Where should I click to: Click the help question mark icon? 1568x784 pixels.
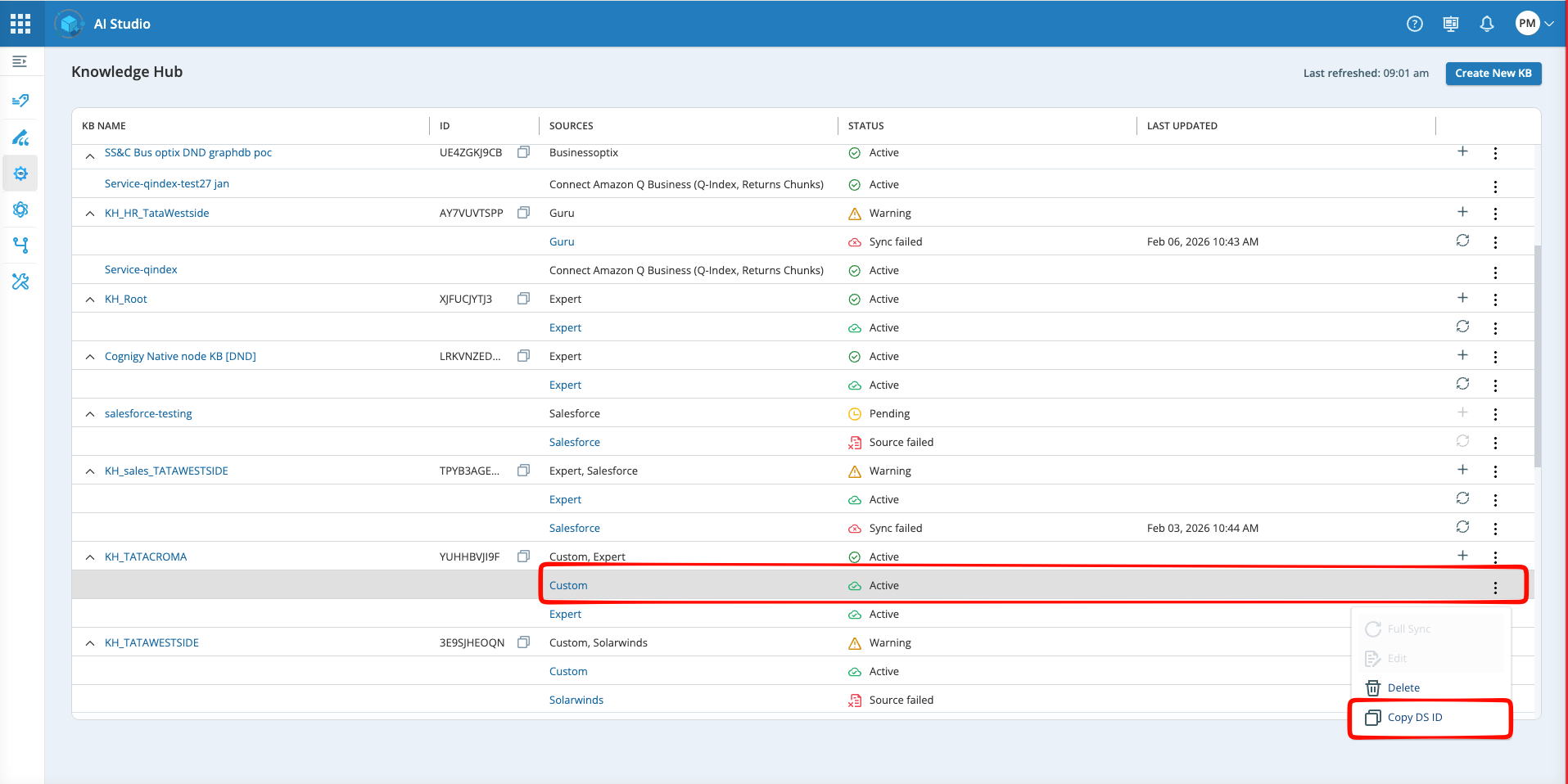[x=1414, y=24]
